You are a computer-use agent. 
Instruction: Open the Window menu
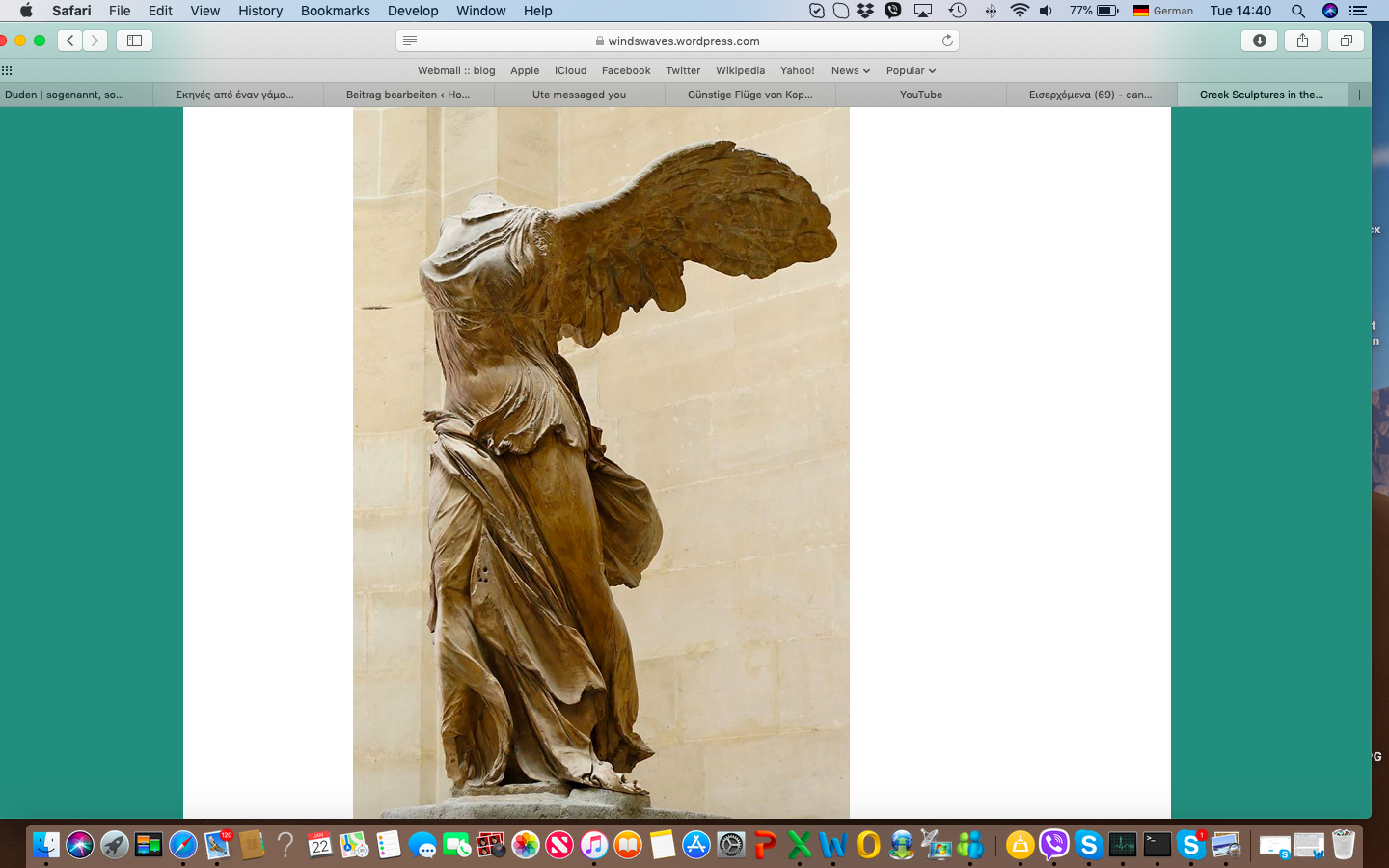480,11
